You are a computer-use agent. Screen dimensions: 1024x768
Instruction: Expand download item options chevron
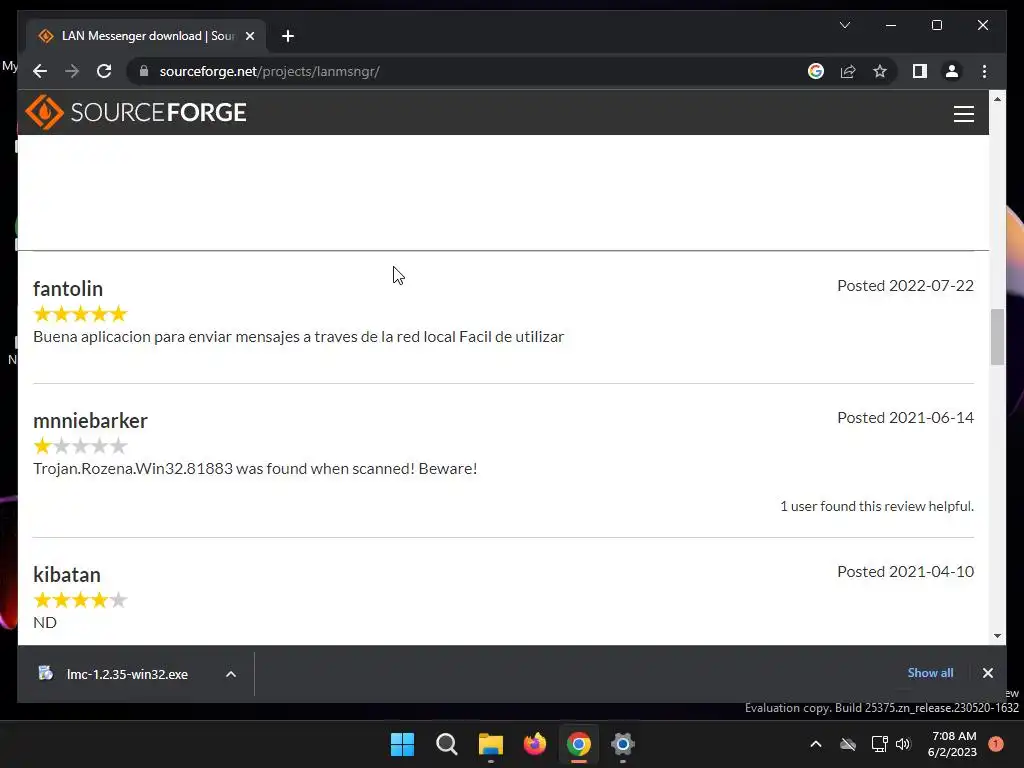pos(231,674)
